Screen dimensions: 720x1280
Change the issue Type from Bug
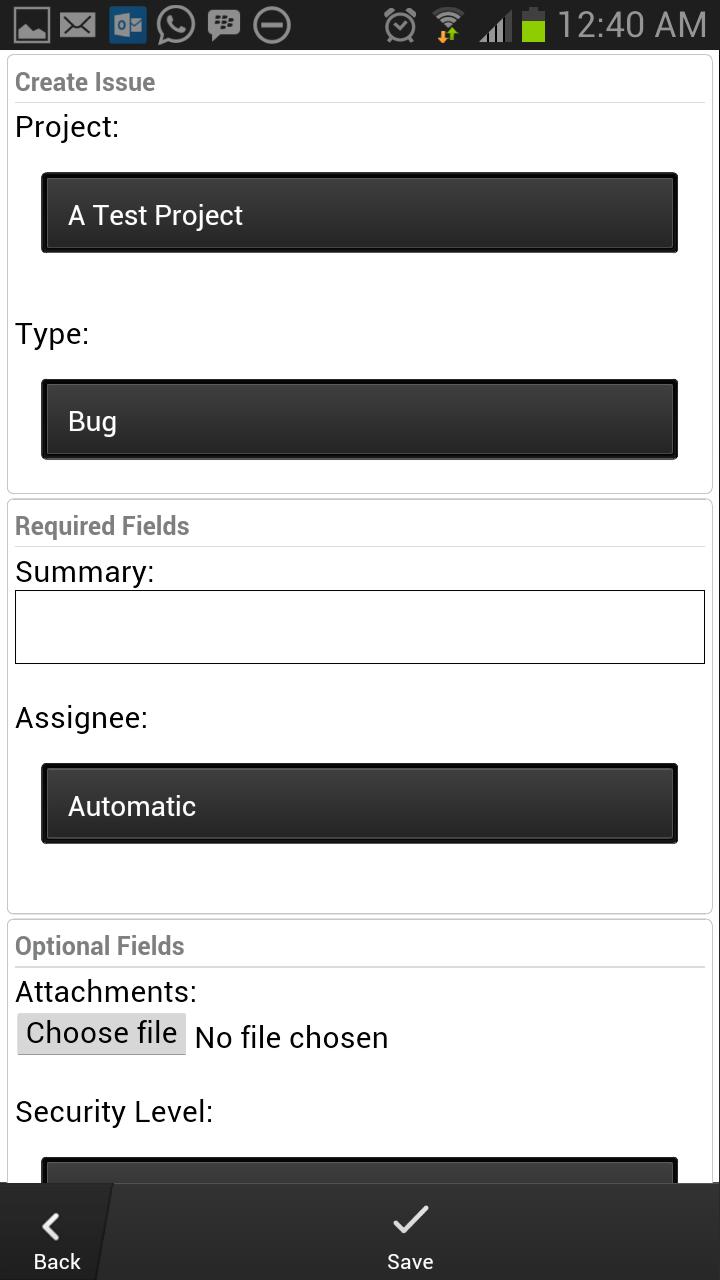(x=360, y=419)
